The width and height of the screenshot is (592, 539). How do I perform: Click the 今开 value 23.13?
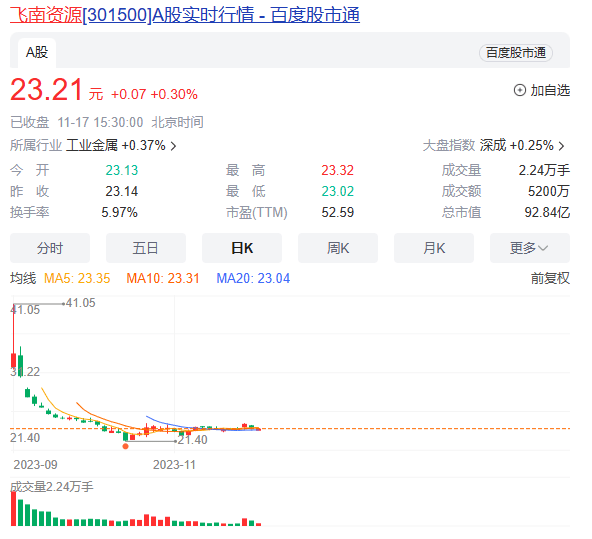pyautogui.click(x=122, y=170)
